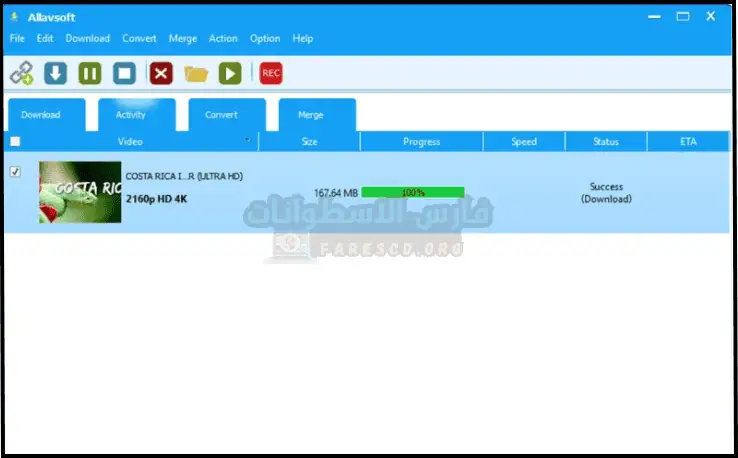
Task: Open the output folder icon
Action: tap(196, 73)
